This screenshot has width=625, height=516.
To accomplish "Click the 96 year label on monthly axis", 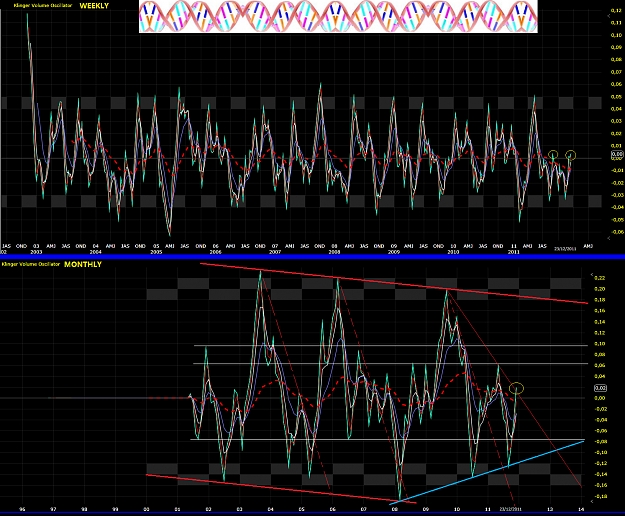I will click(x=22, y=509).
